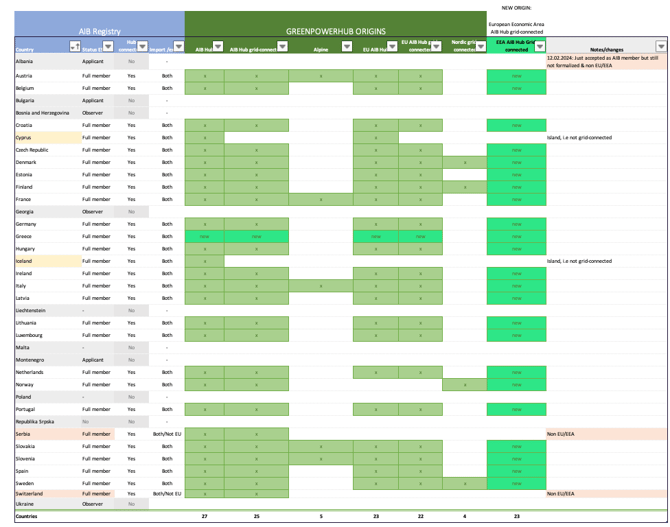Select the Czech Republic country cell
This screenshot has width=670, height=527.
pos(48,150)
